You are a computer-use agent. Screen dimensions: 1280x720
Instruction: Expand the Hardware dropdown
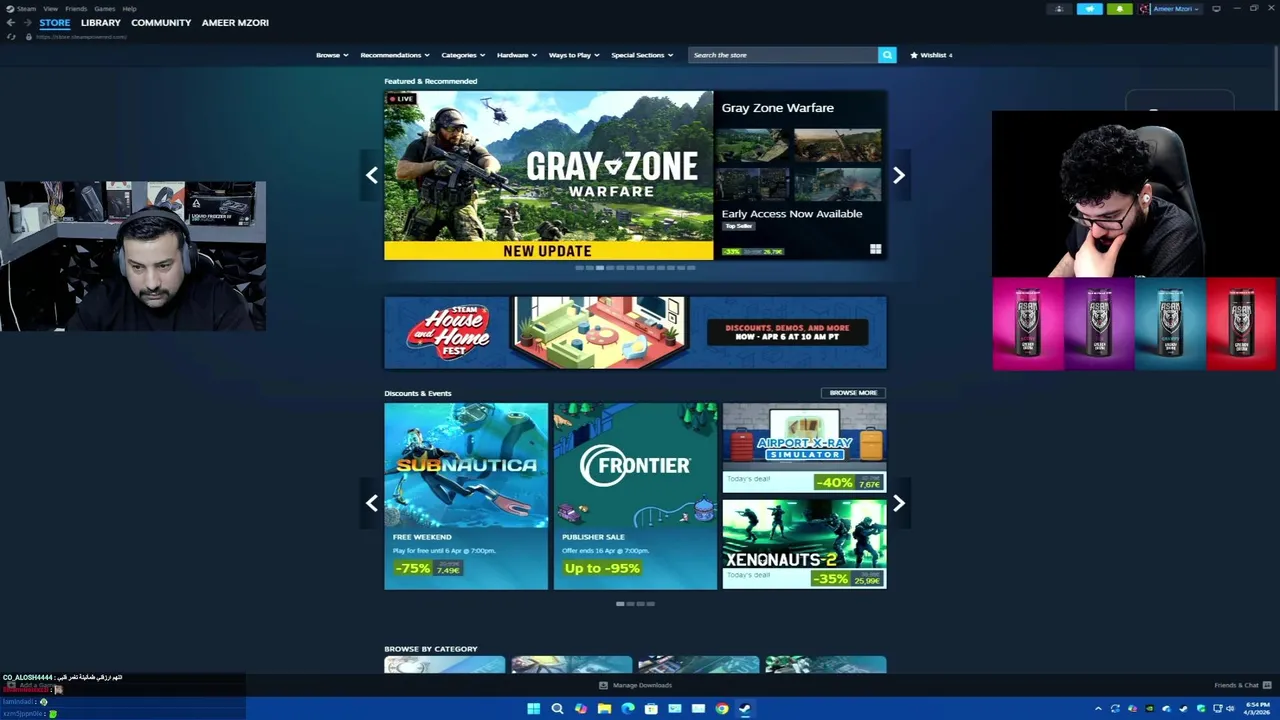517,55
